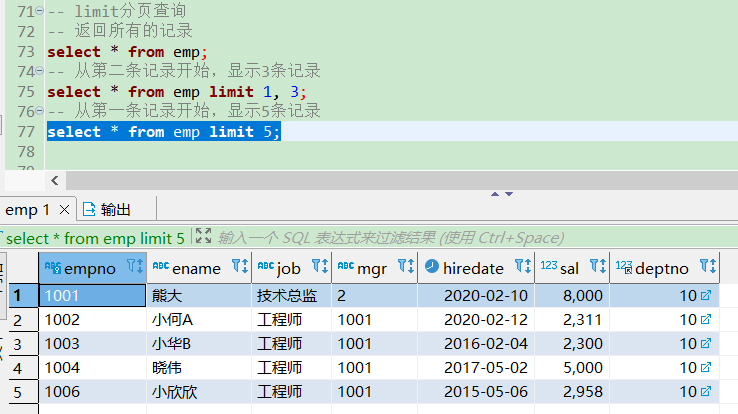Open filter/sort for sal column
The image size is (738, 414).
click(x=598, y=266)
